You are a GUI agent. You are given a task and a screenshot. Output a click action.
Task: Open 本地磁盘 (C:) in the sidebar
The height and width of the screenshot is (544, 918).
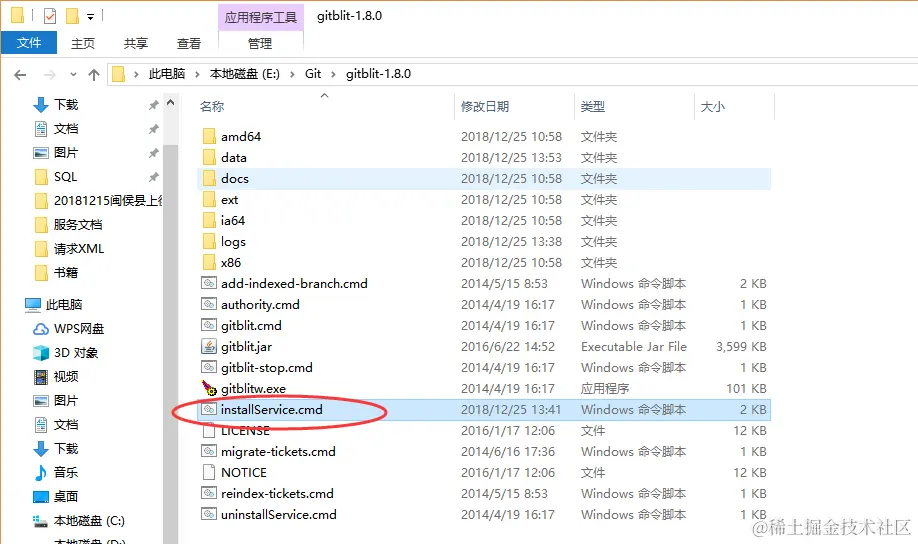(x=78, y=521)
